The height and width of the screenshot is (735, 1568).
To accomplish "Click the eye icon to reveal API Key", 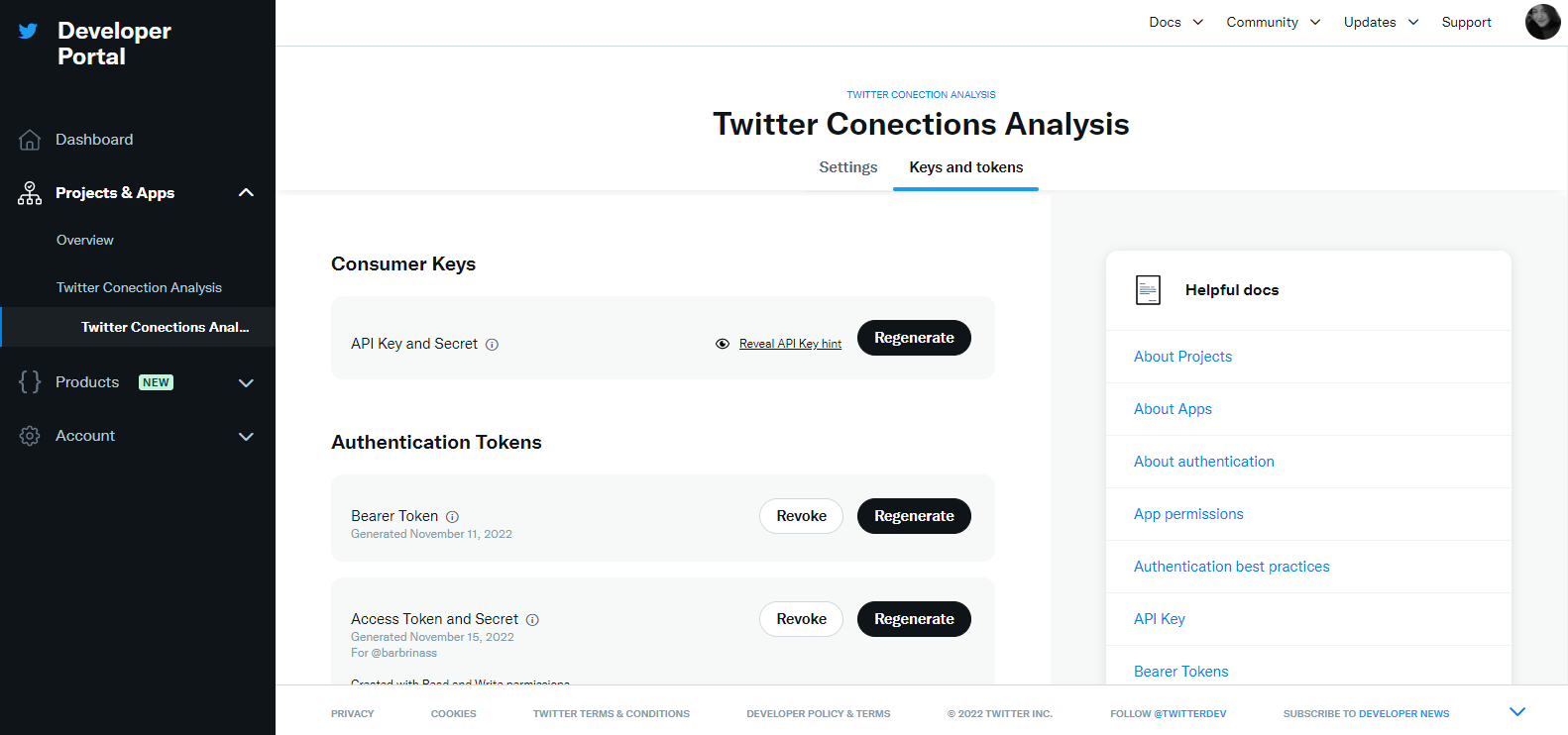I will click(723, 344).
